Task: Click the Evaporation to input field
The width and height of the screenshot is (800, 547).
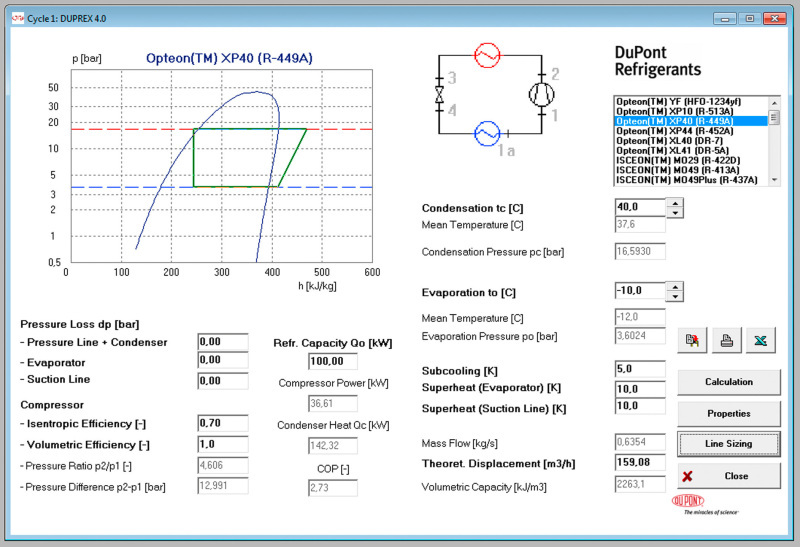Action: click(x=640, y=290)
